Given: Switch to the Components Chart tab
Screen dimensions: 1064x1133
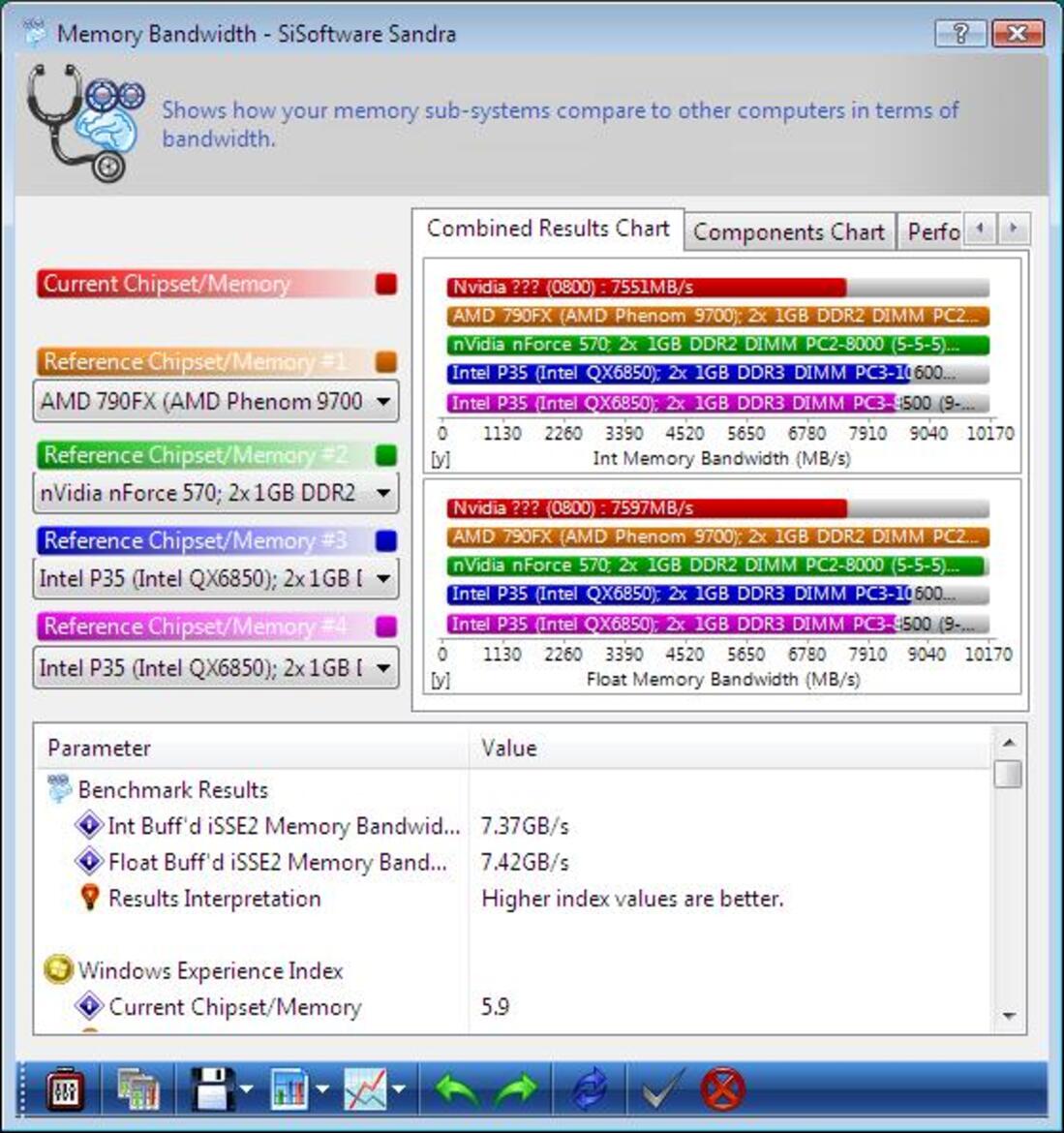Looking at the screenshot, I should point(789,232).
